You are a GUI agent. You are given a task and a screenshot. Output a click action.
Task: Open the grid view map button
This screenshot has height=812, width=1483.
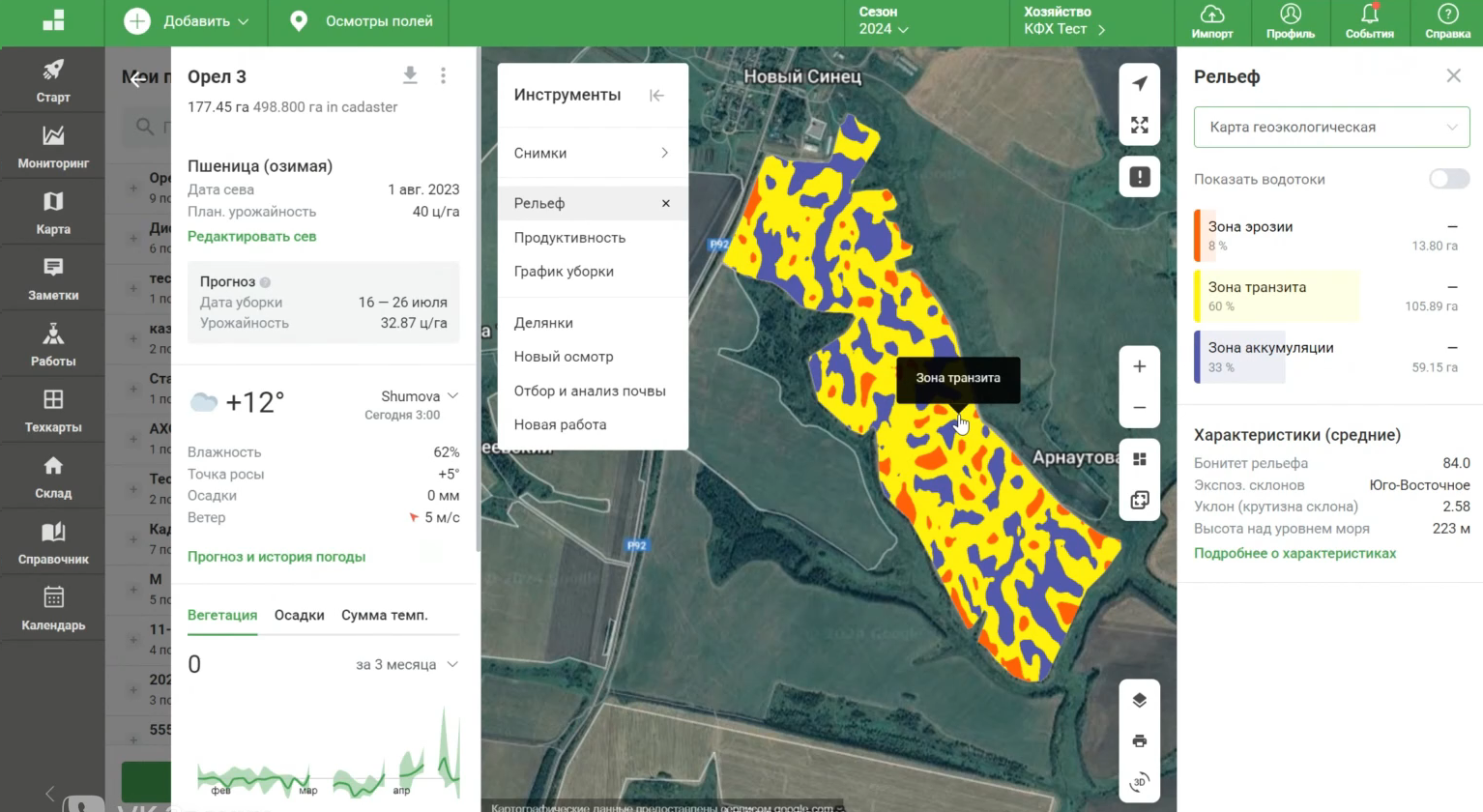1140,459
